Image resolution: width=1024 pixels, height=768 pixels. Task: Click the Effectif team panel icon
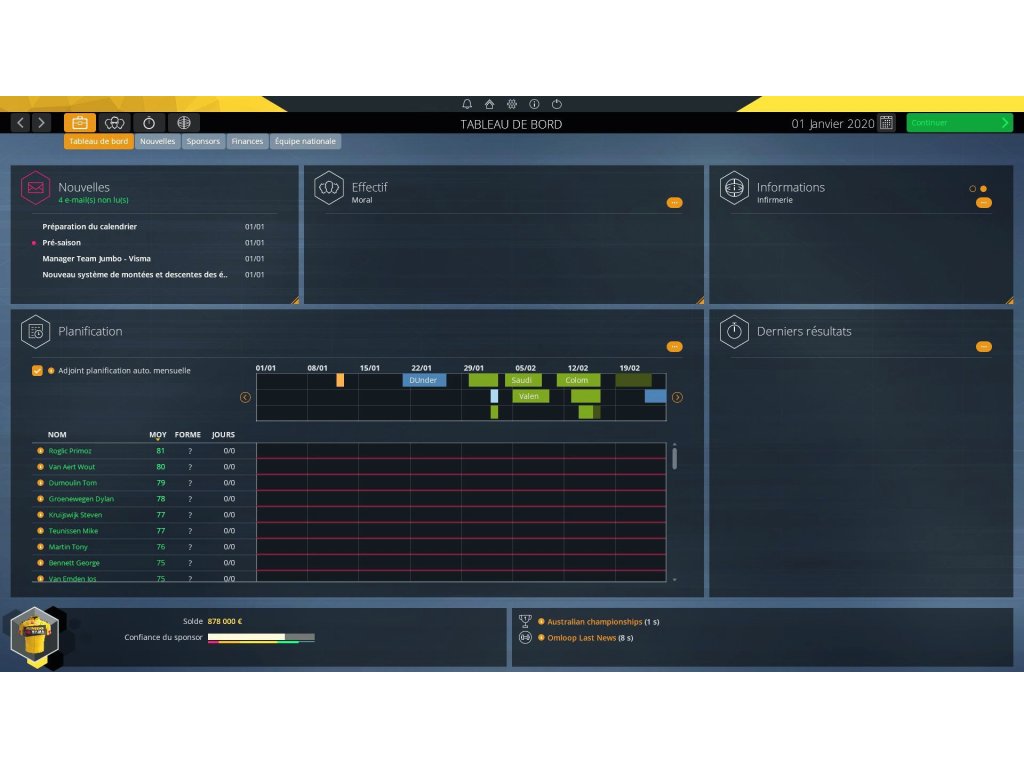coord(328,188)
